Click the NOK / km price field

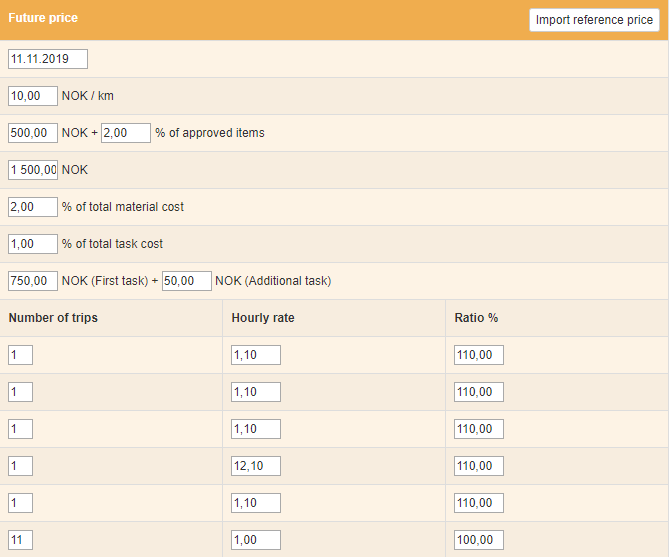(33, 96)
